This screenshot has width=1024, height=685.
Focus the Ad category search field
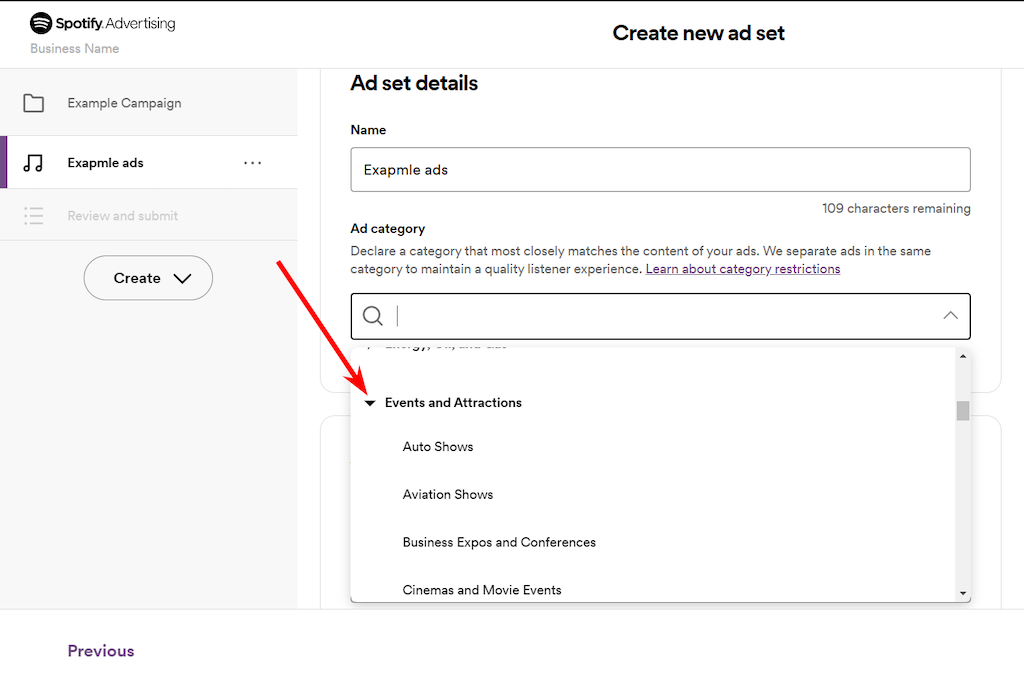[660, 316]
